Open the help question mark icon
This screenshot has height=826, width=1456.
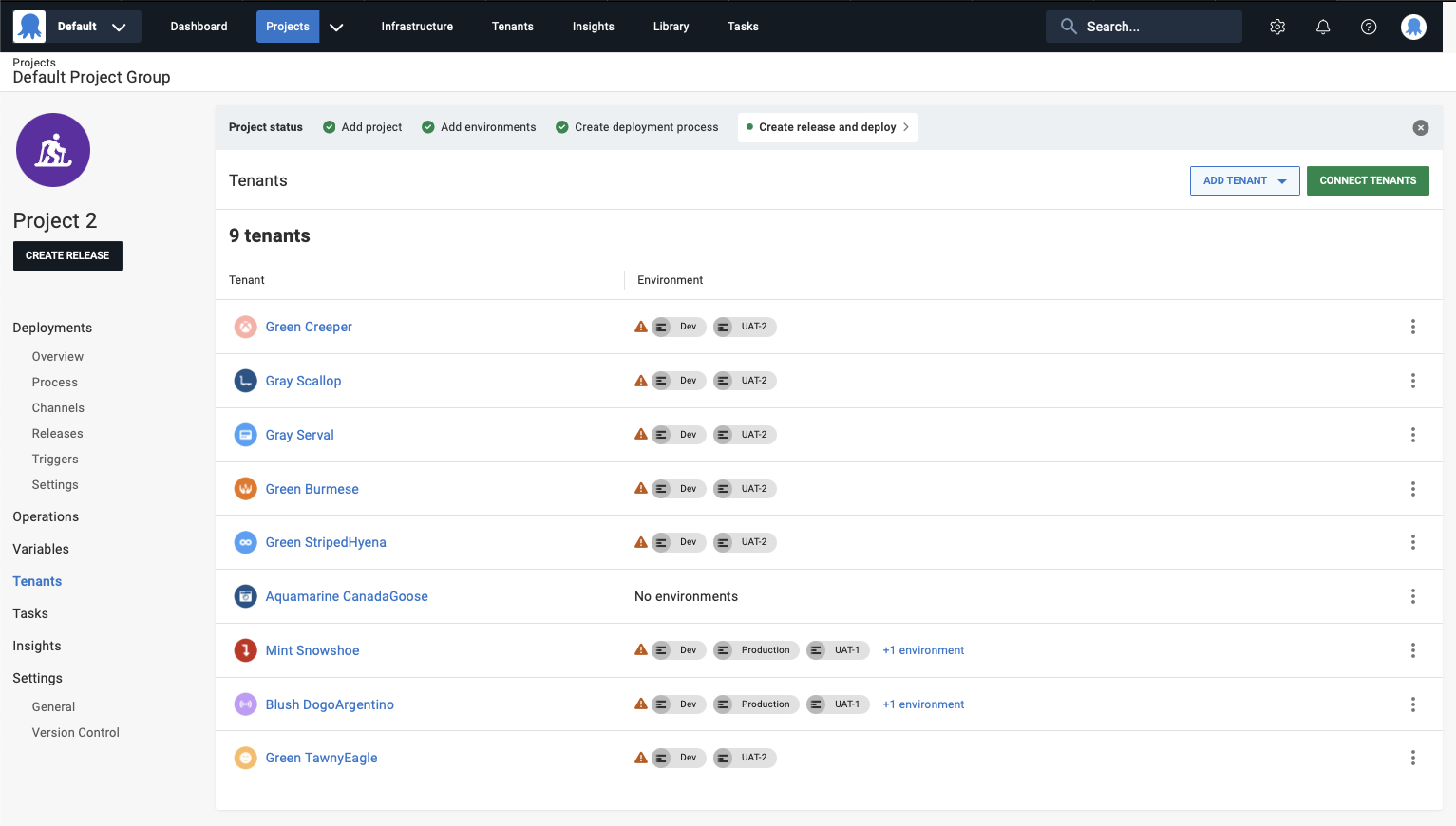(1369, 27)
